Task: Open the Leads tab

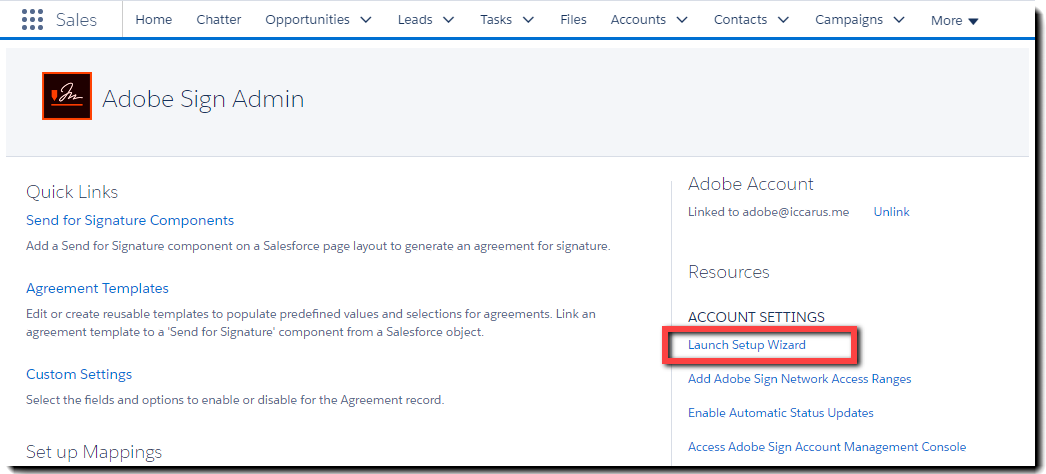Action: [x=415, y=20]
